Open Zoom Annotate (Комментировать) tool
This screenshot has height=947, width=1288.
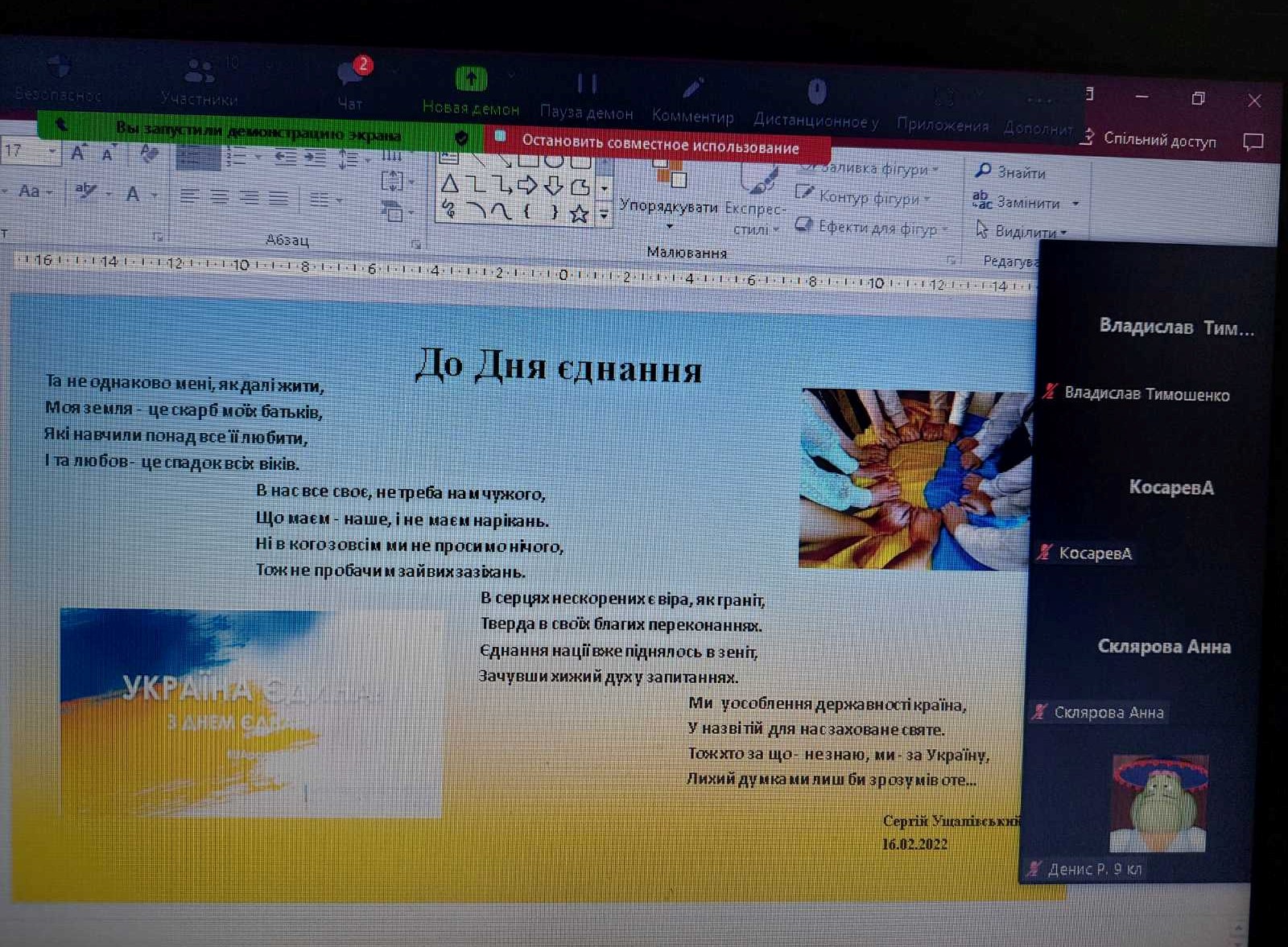click(693, 101)
